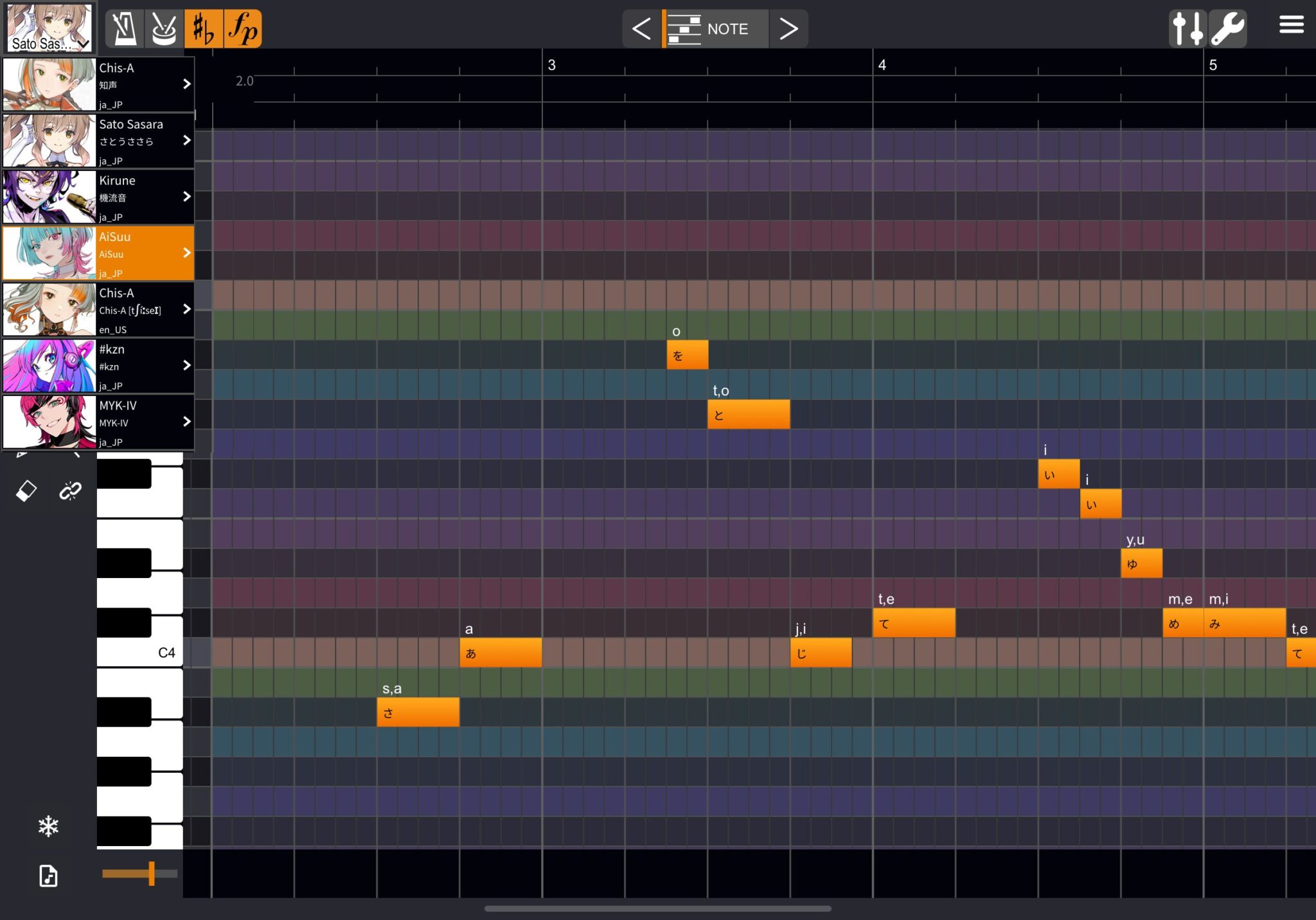Expand Kirune voice options chevron
Screen dimensions: 1316x920
point(186,197)
